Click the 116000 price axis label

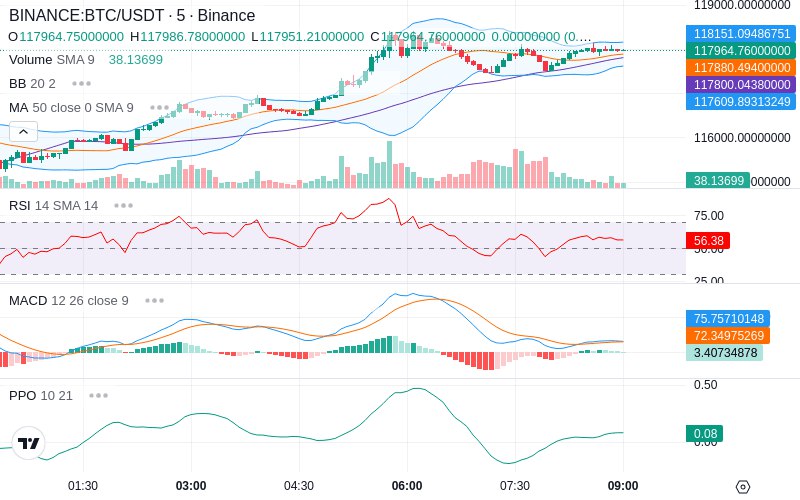pyautogui.click(x=742, y=138)
